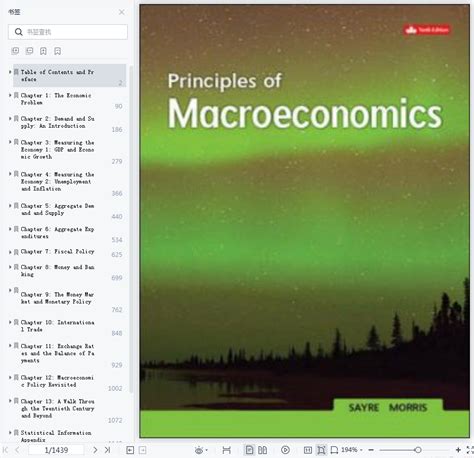The height and width of the screenshot is (458, 474).
Task: Enter fullscreen mode icon
Action: coord(470,450)
